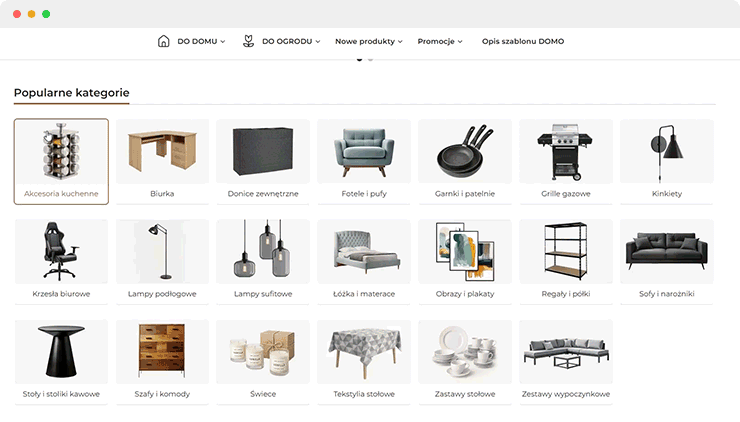
Task: Open the Krzesła biurowe category link
Action: [x=61, y=294]
